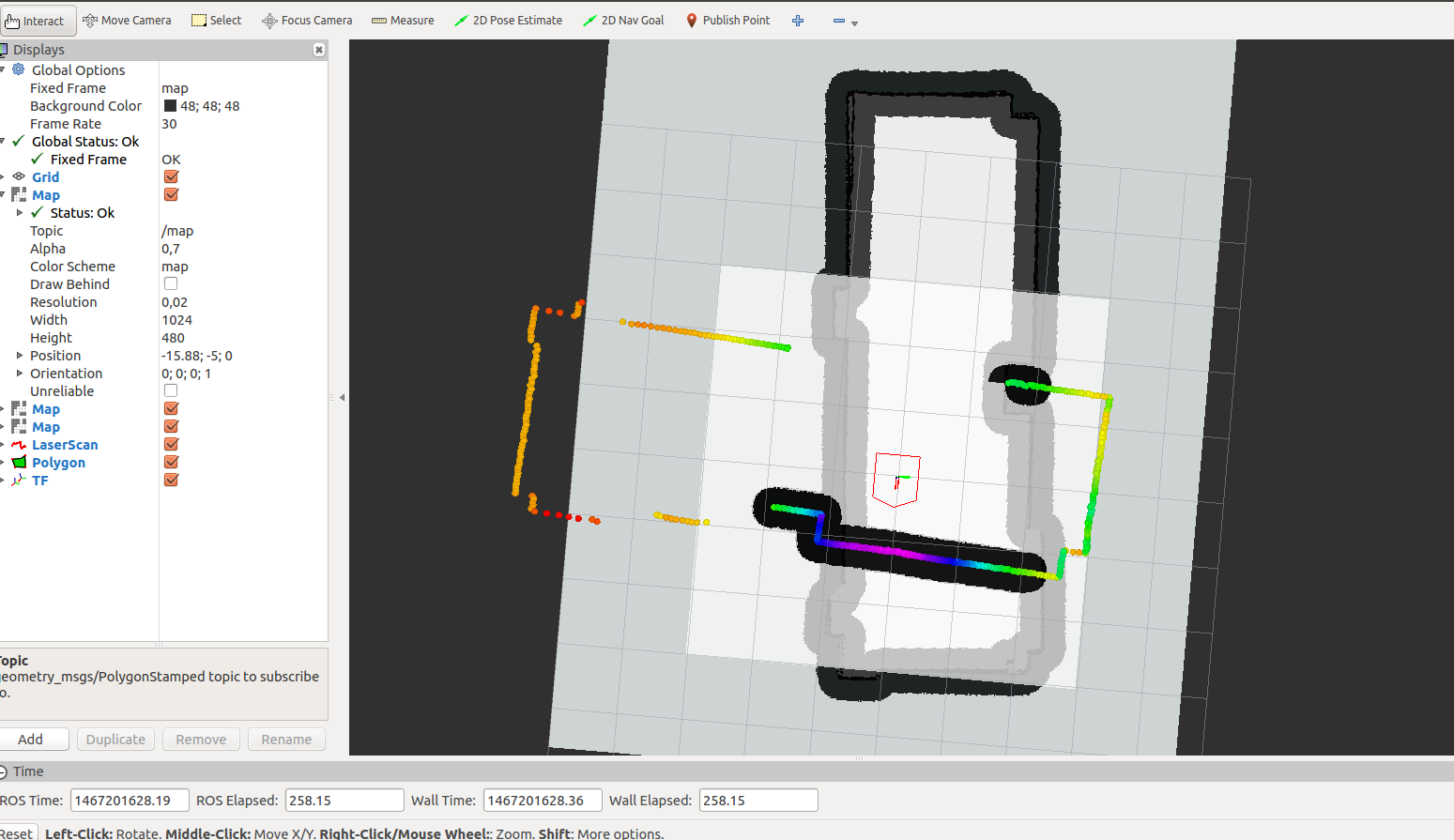Click the blue plus add-tool icon
Screen dimensions: 1454x840
[x=798, y=21]
